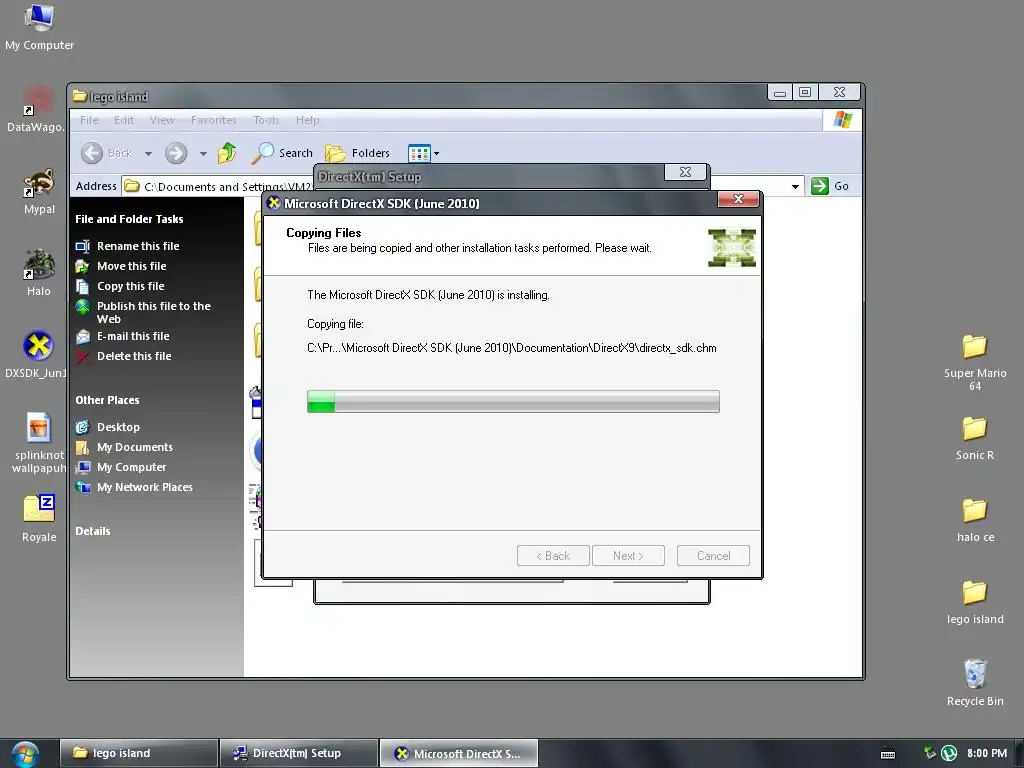Viewport: 1024px width, 768px height.
Task: Click the Views toolbar icon
Action: [419, 153]
